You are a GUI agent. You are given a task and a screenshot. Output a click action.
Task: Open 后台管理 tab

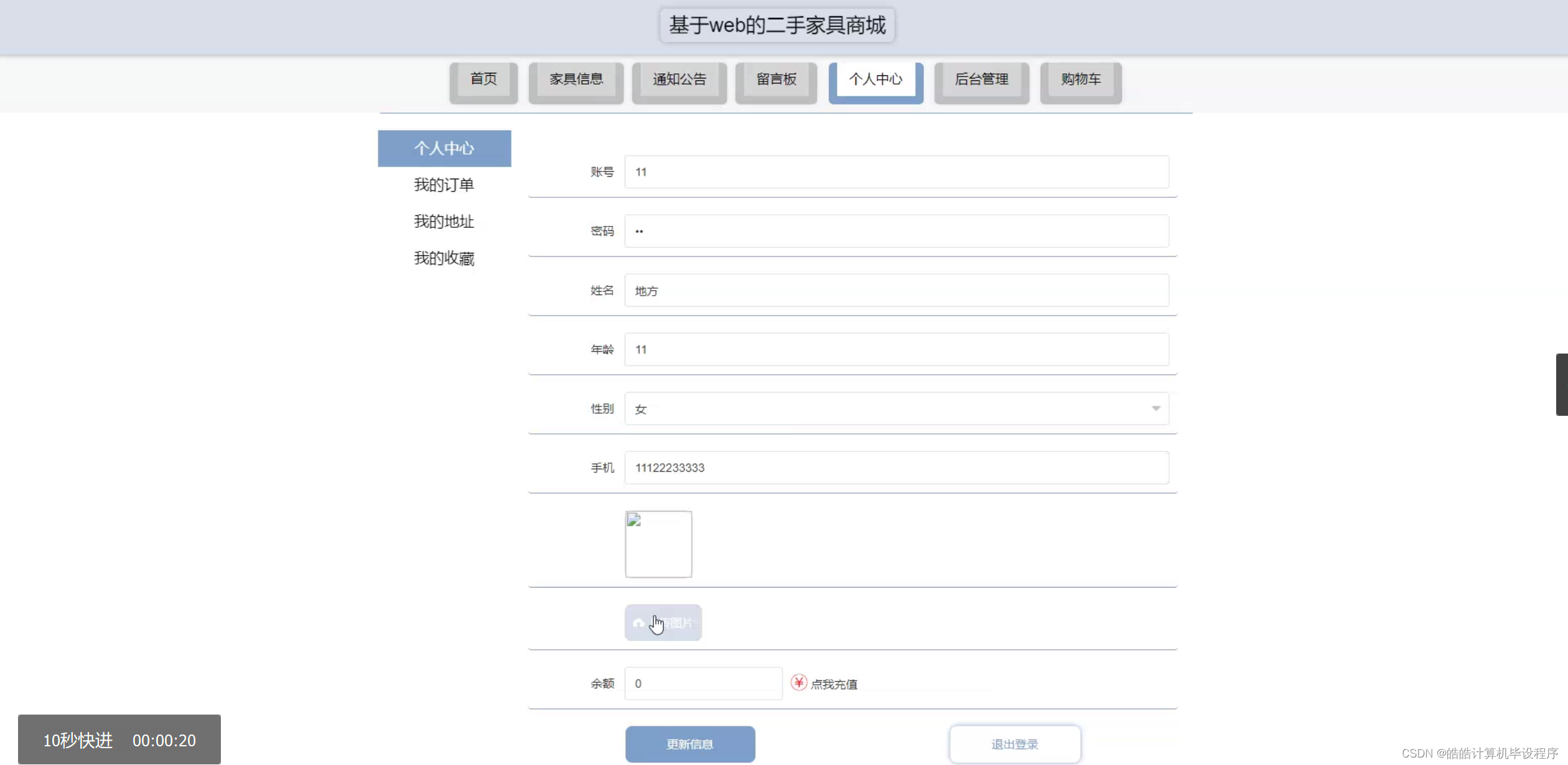point(981,80)
